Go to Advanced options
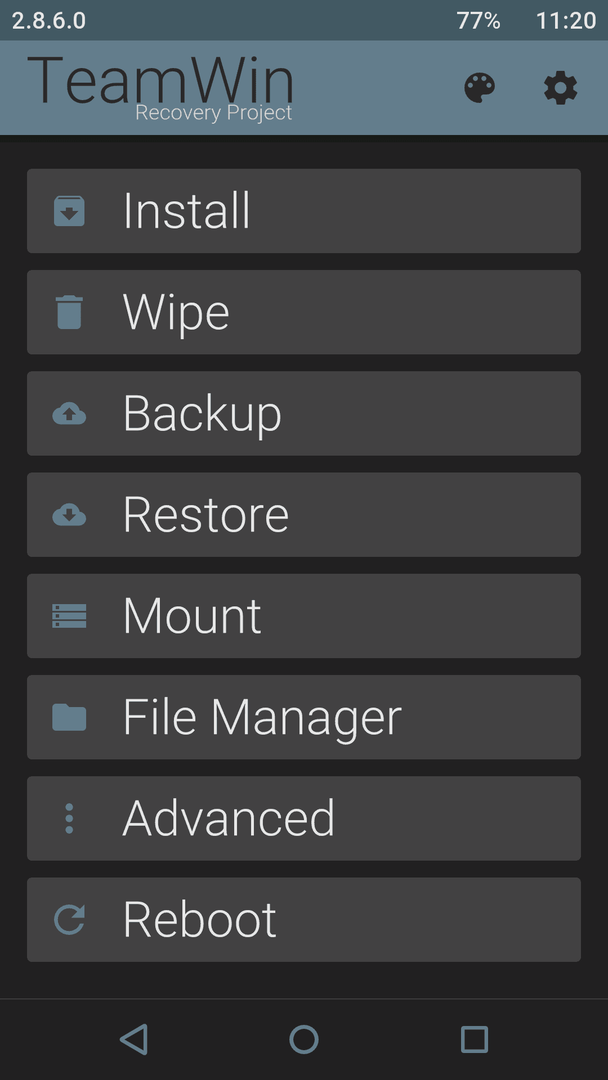The height and width of the screenshot is (1080, 608). pos(304,818)
